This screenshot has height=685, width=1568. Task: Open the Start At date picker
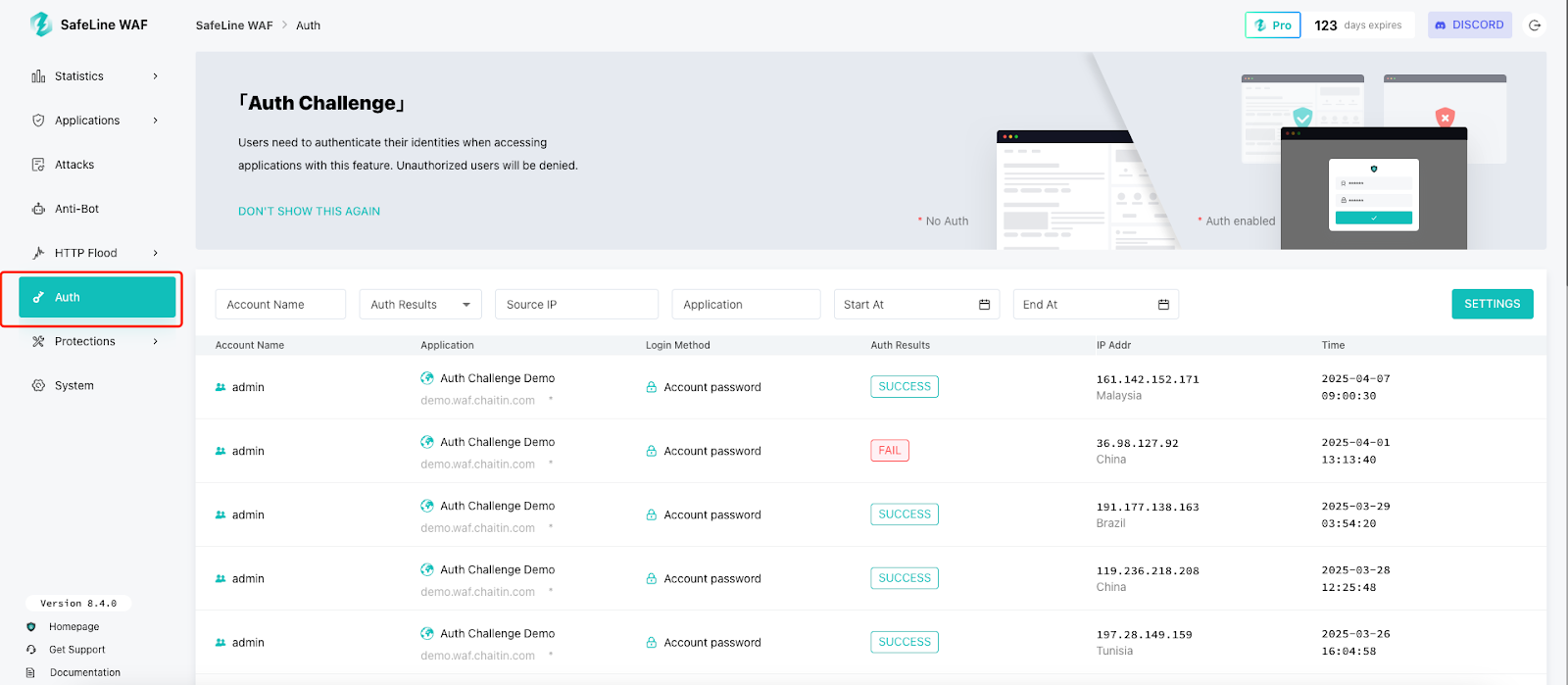pos(916,305)
